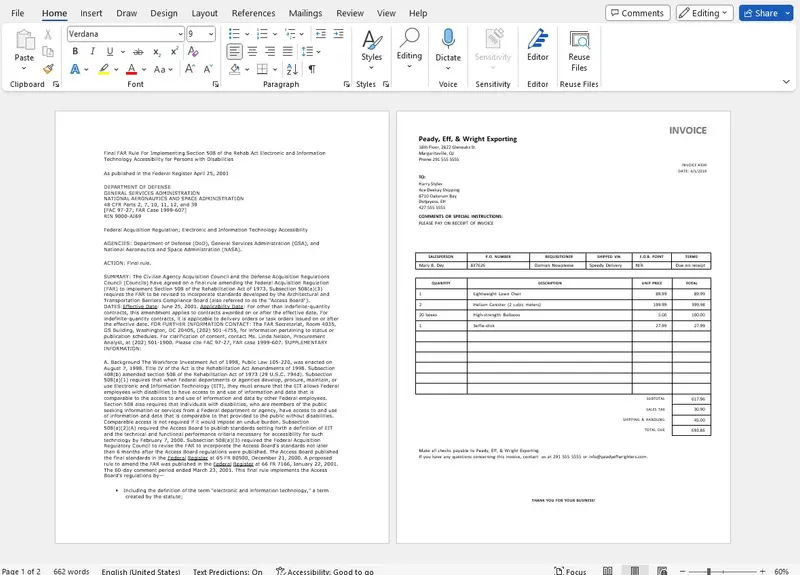This screenshot has height=575, width=800.
Task: Toggle Strikethrough formatting
Action: 138,52
